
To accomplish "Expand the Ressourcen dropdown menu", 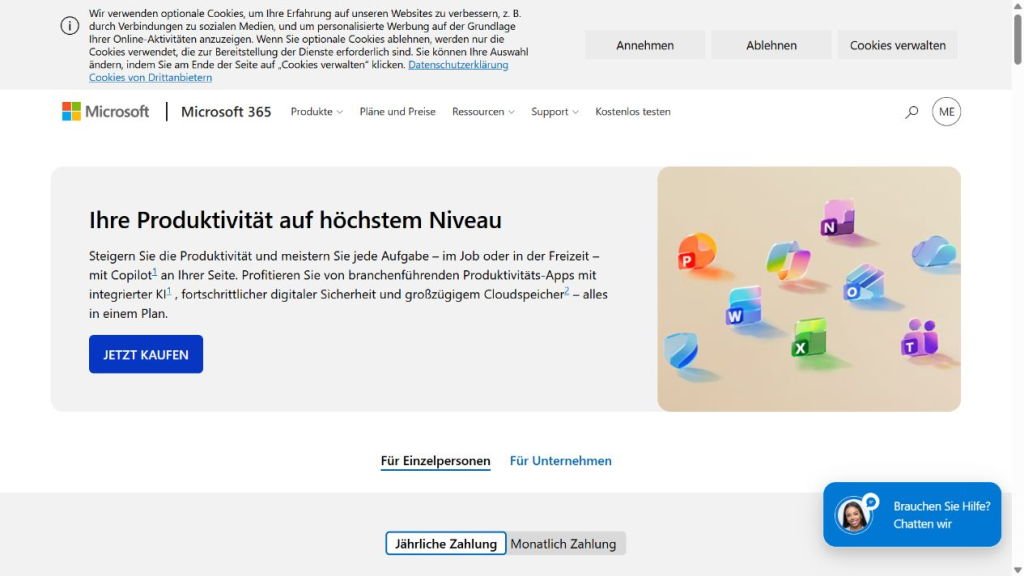I will point(483,112).
